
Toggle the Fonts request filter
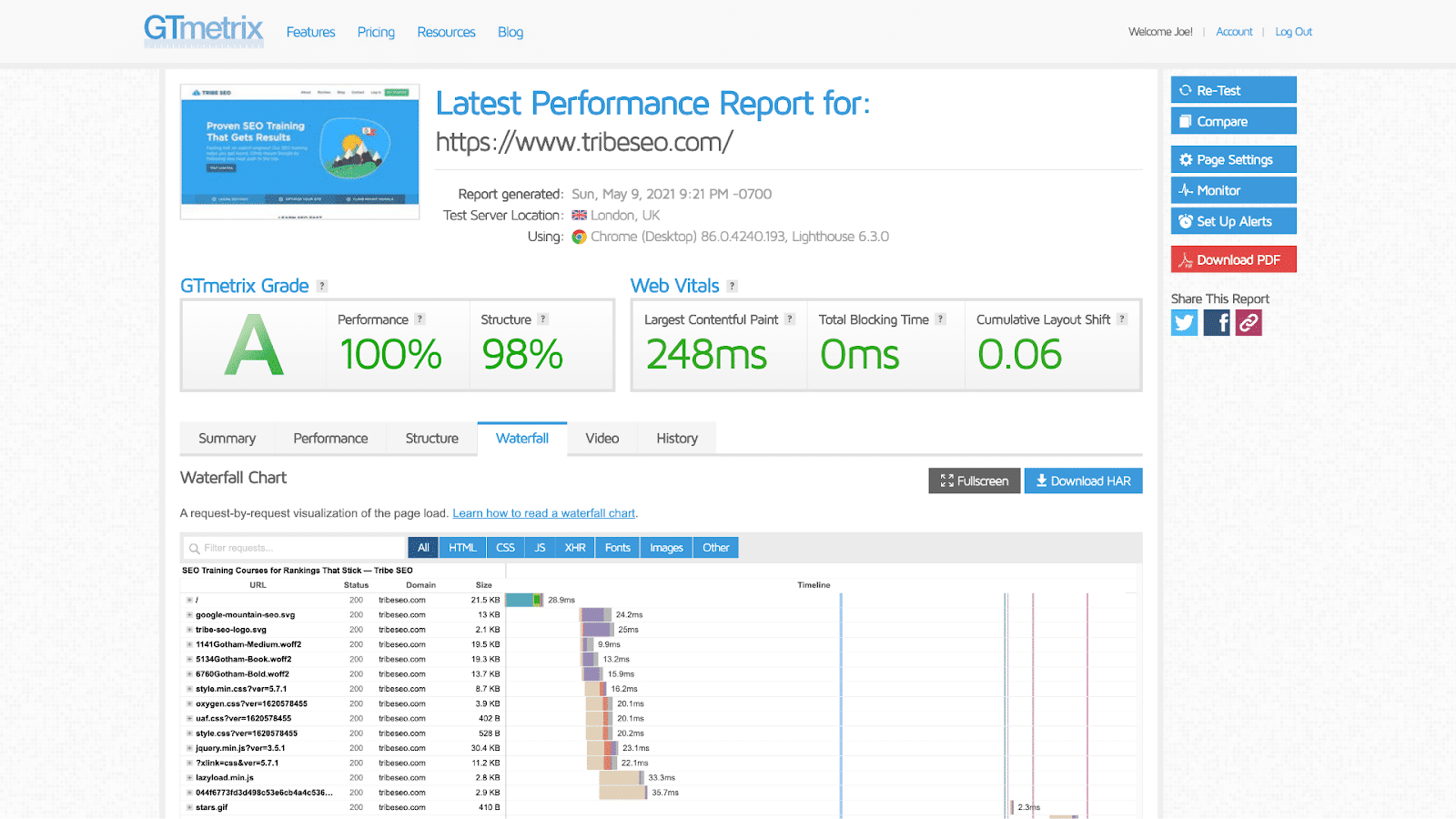(617, 548)
